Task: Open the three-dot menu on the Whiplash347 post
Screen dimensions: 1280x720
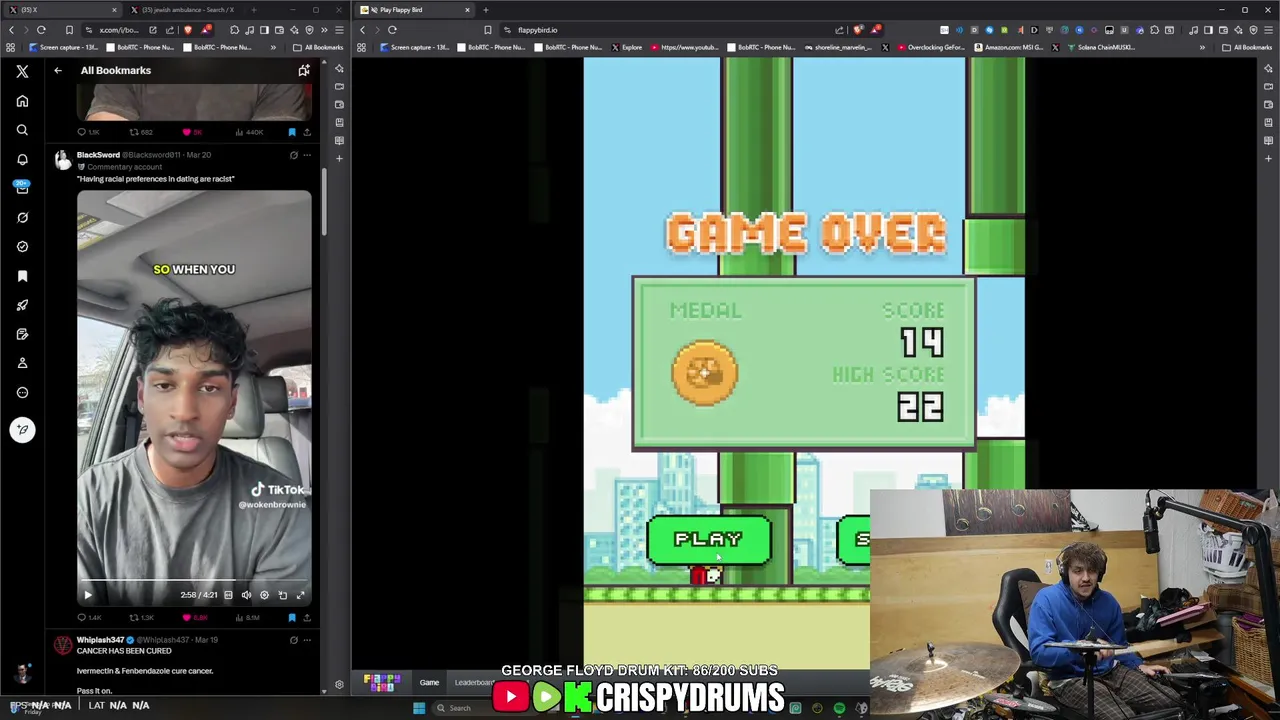Action: [307, 640]
